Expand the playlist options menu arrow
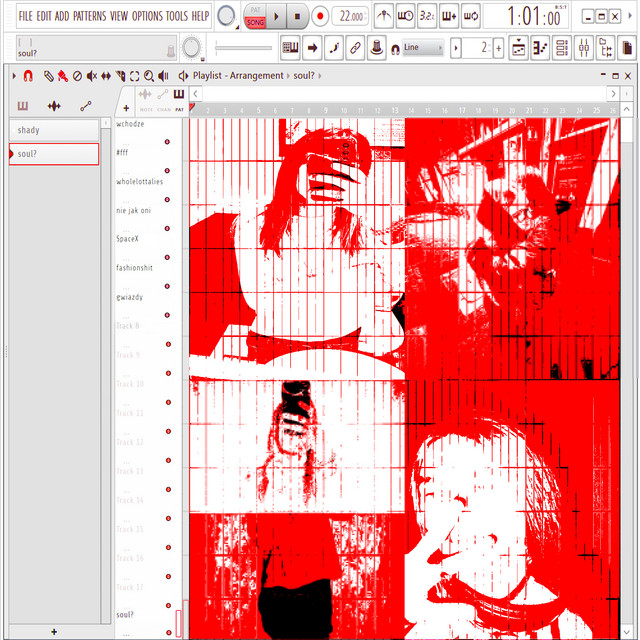This screenshot has height=640, width=640. (x=13, y=76)
